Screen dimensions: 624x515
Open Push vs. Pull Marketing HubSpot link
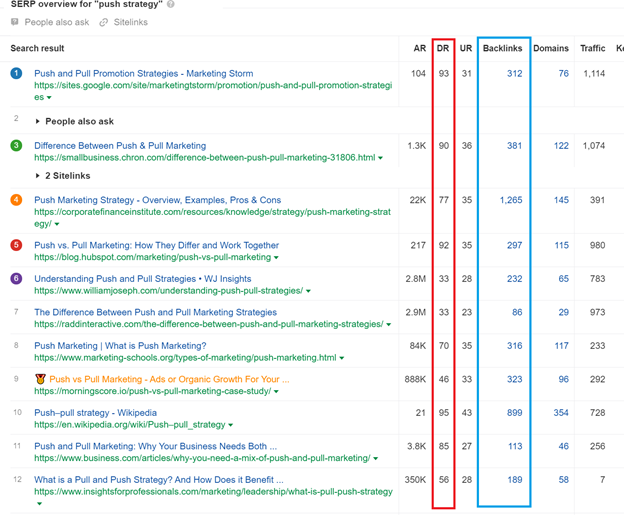pyautogui.click(x=156, y=245)
